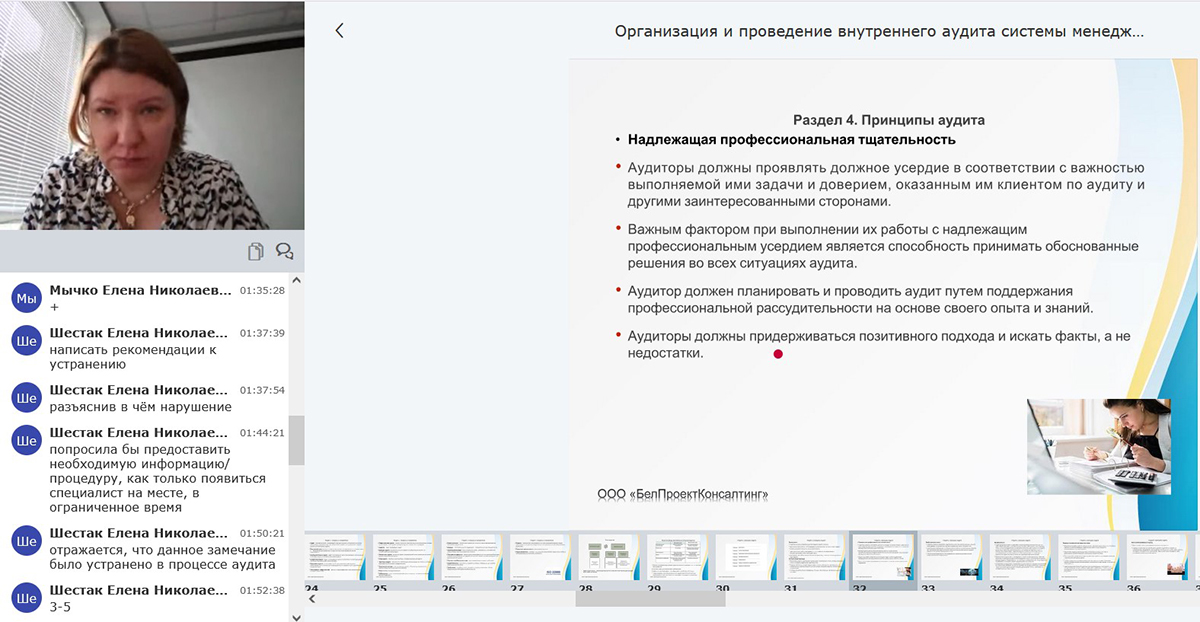Select slide 30 in the thumbnail strip

tap(745, 557)
